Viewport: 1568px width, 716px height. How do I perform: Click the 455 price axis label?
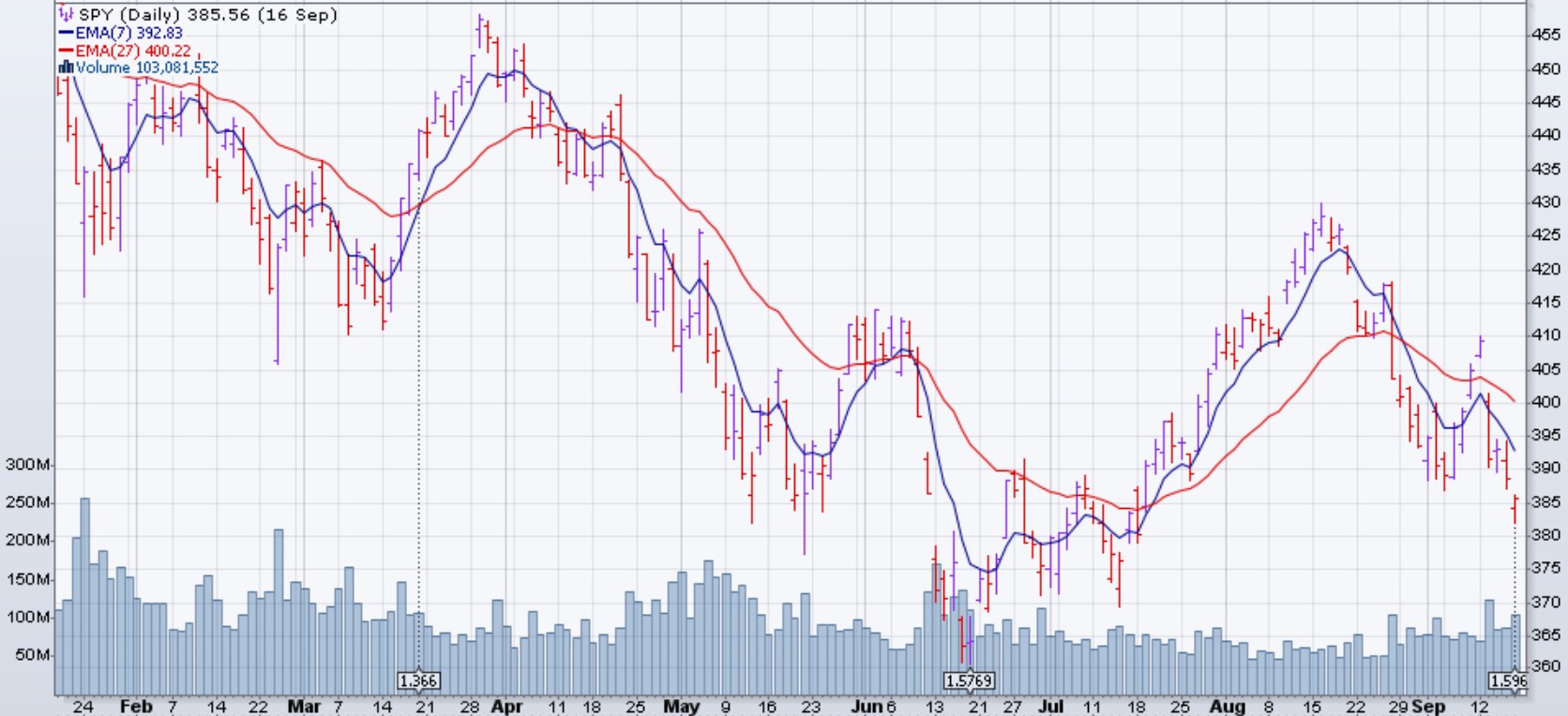click(x=1545, y=35)
